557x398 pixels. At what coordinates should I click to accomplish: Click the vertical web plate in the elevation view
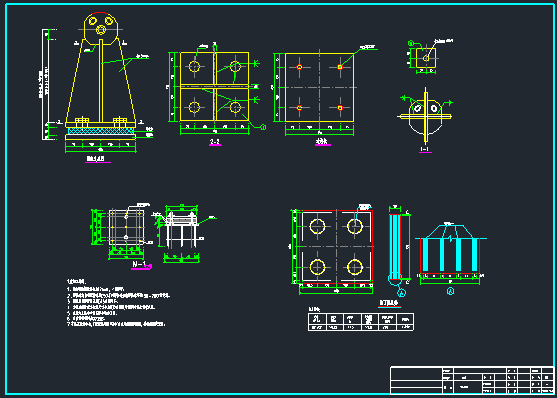[x=101, y=81]
